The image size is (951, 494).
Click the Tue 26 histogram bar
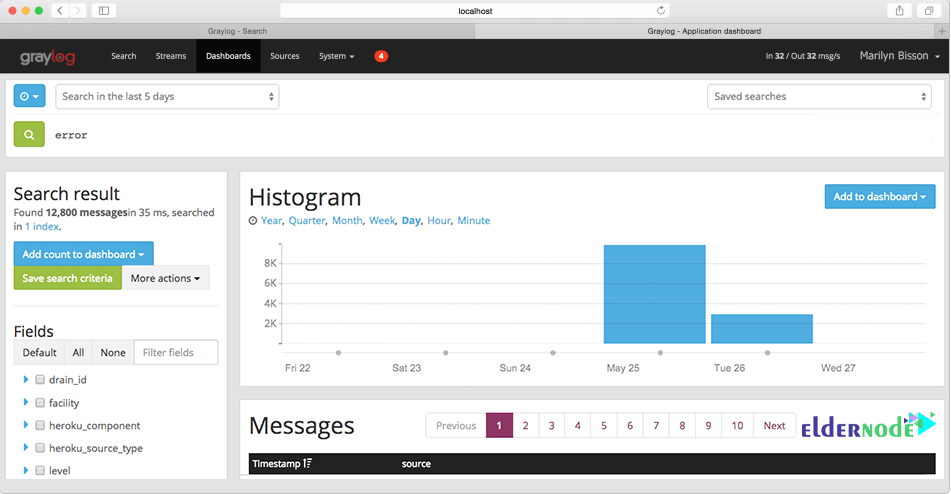(x=762, y=329)
